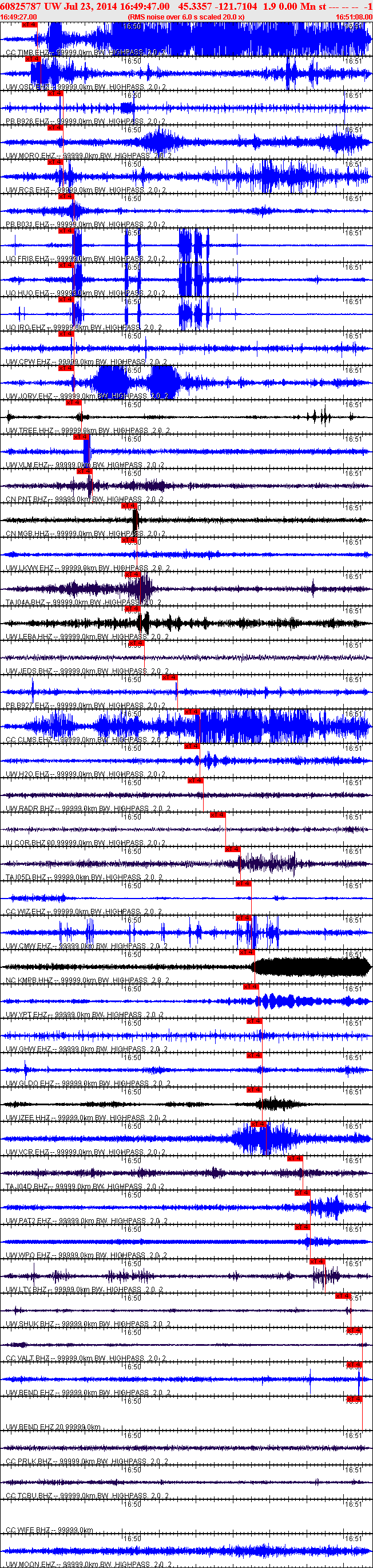Select the UW.CPW.EHZ station label
Viewport: 373px width, 1568px height.
click(86, 362)
